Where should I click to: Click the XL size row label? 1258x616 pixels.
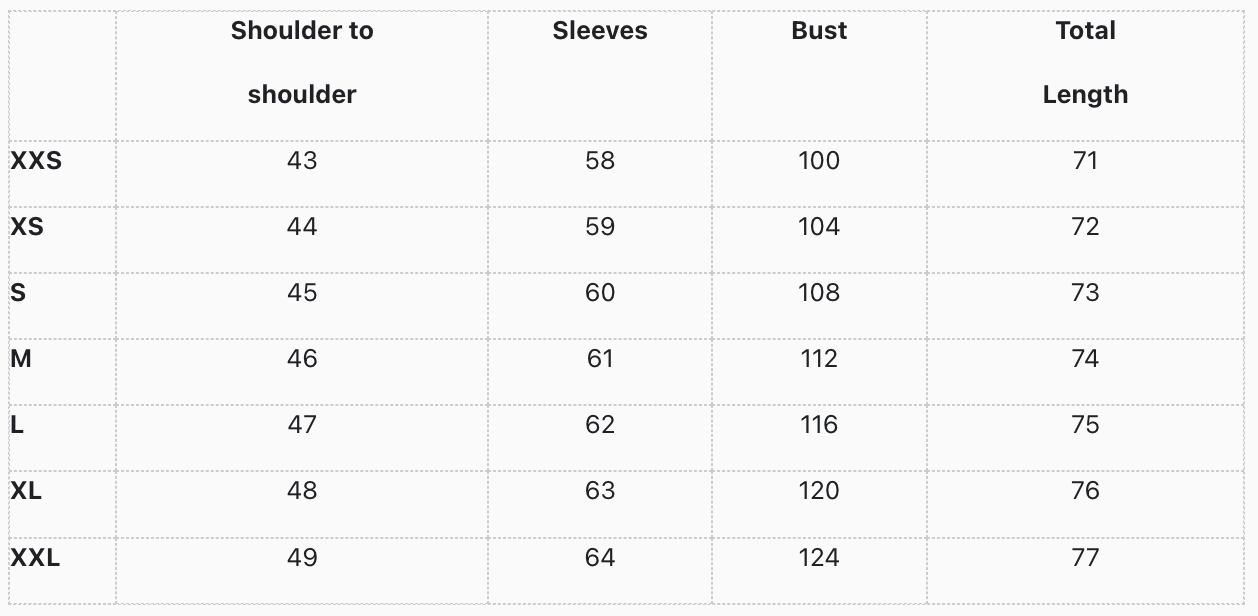[x=27, y=491]
